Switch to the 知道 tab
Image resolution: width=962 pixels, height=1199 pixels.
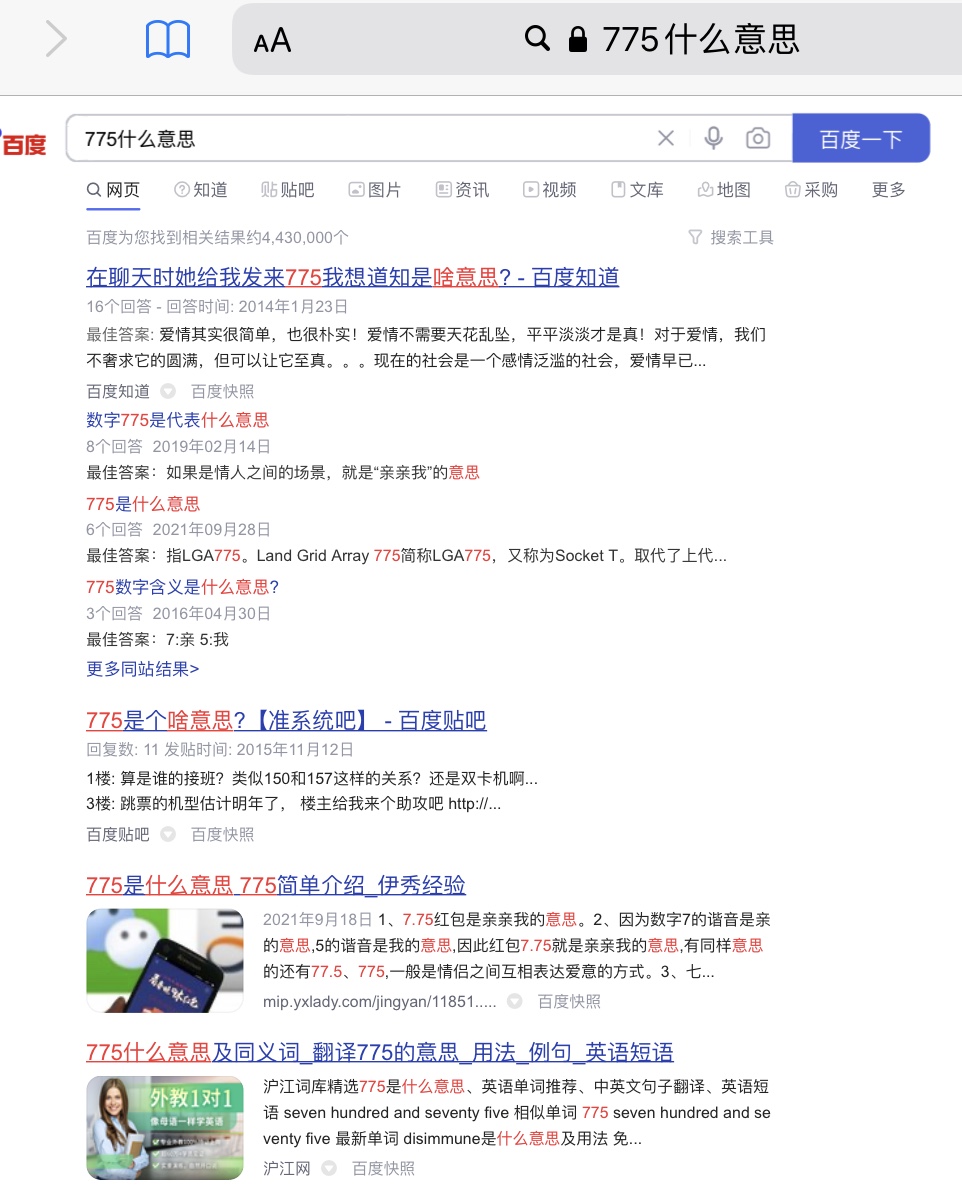[x=201, y=190]
